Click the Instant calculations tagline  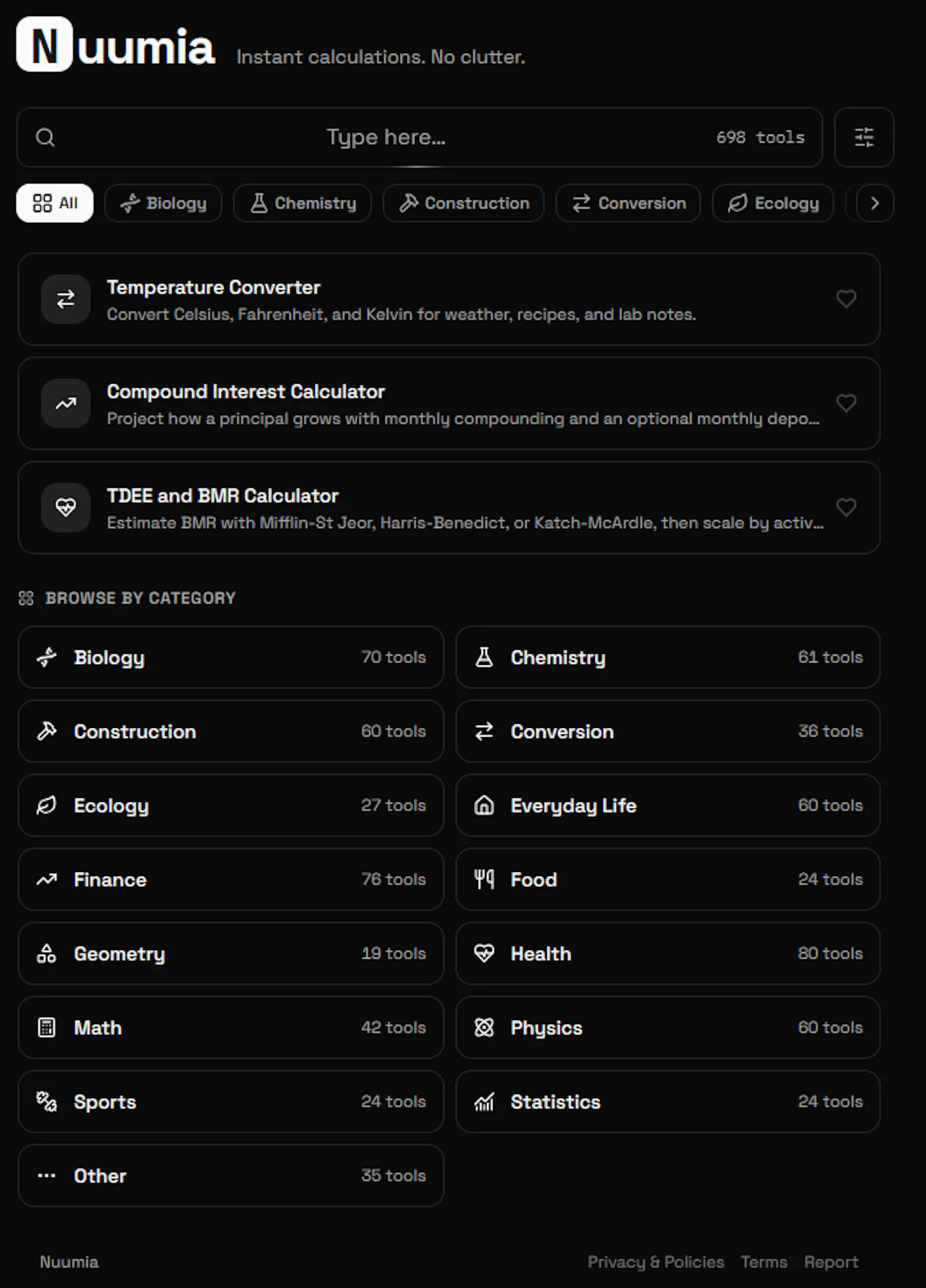381,57
